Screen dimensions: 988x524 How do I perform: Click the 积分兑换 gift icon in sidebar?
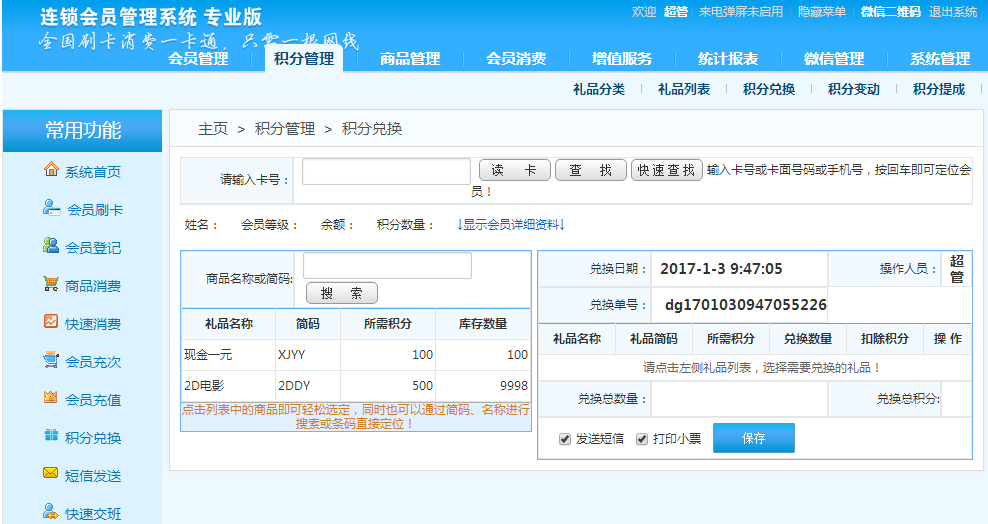[51, 436]
